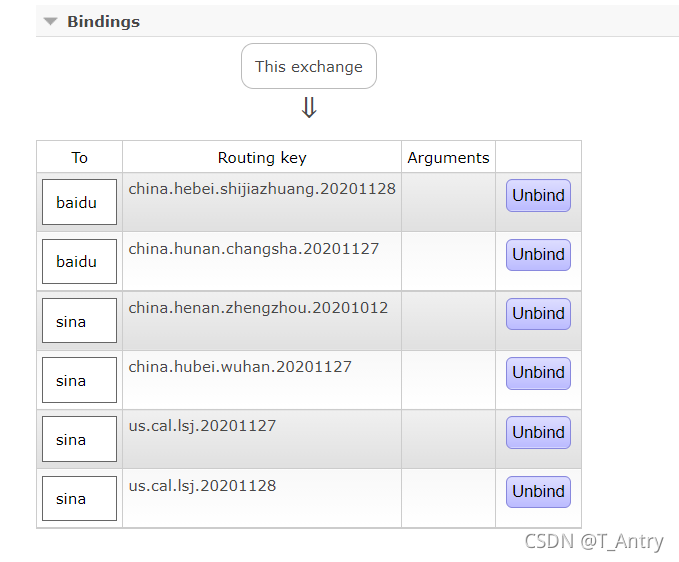Click the downward double arrow icon

coord(309,107)
